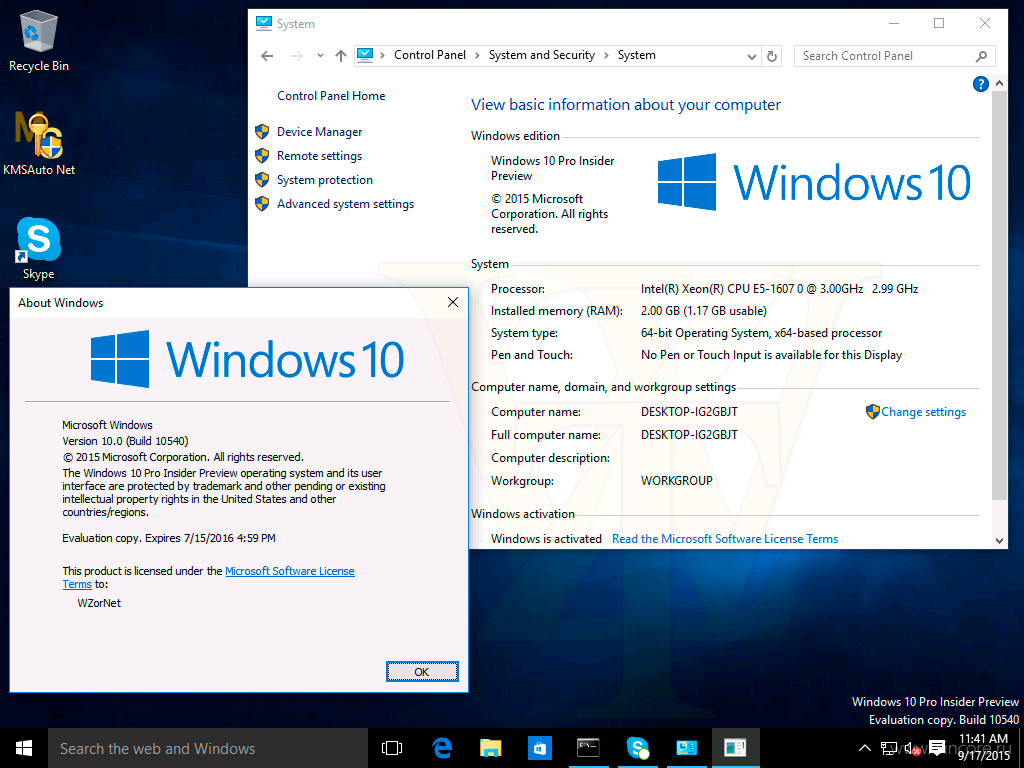Screen dimensions: 1024x768
Task: Minimize the System window
Action: (x=895, y=24)
